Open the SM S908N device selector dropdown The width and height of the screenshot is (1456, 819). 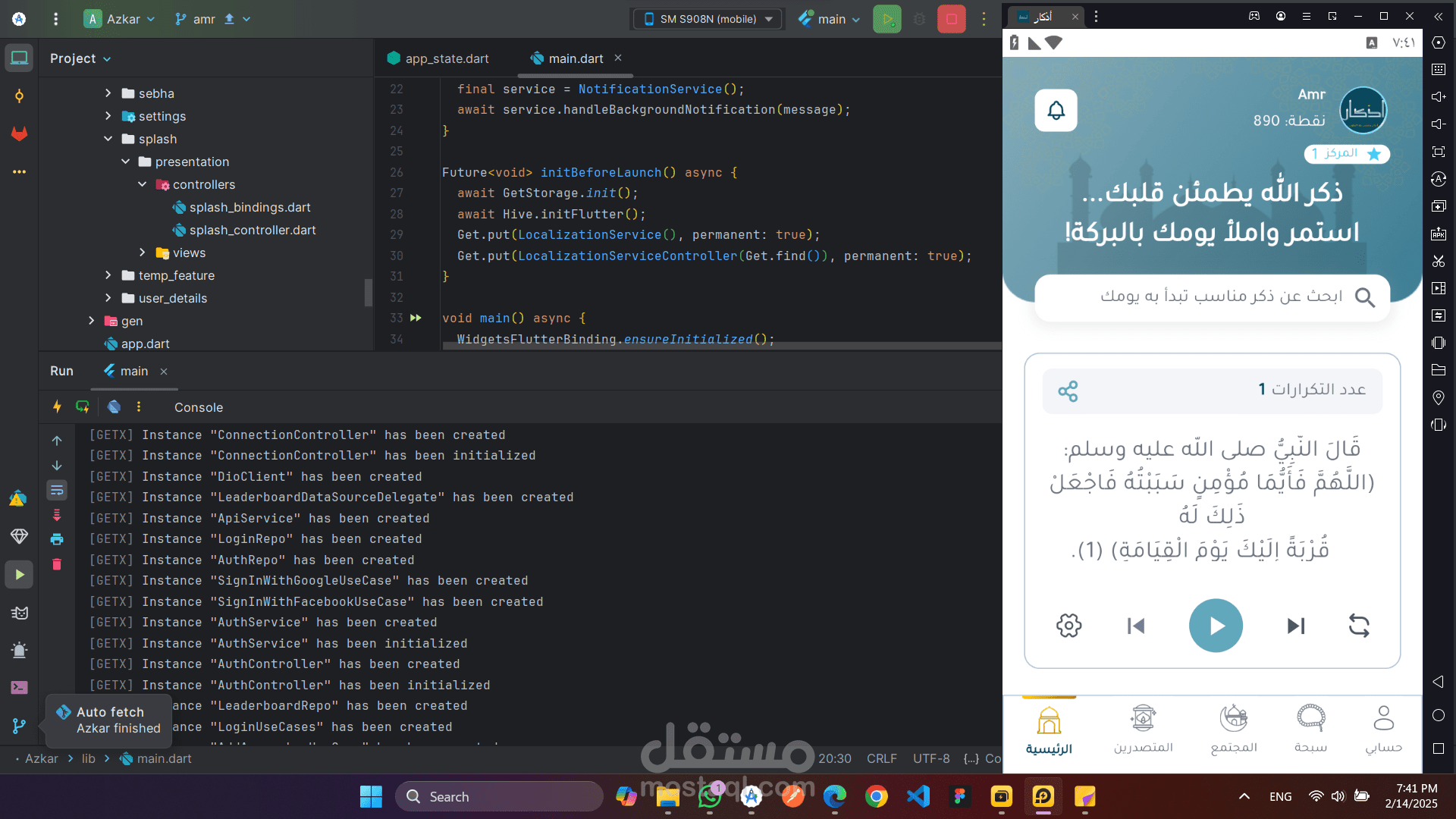point(707,19)
